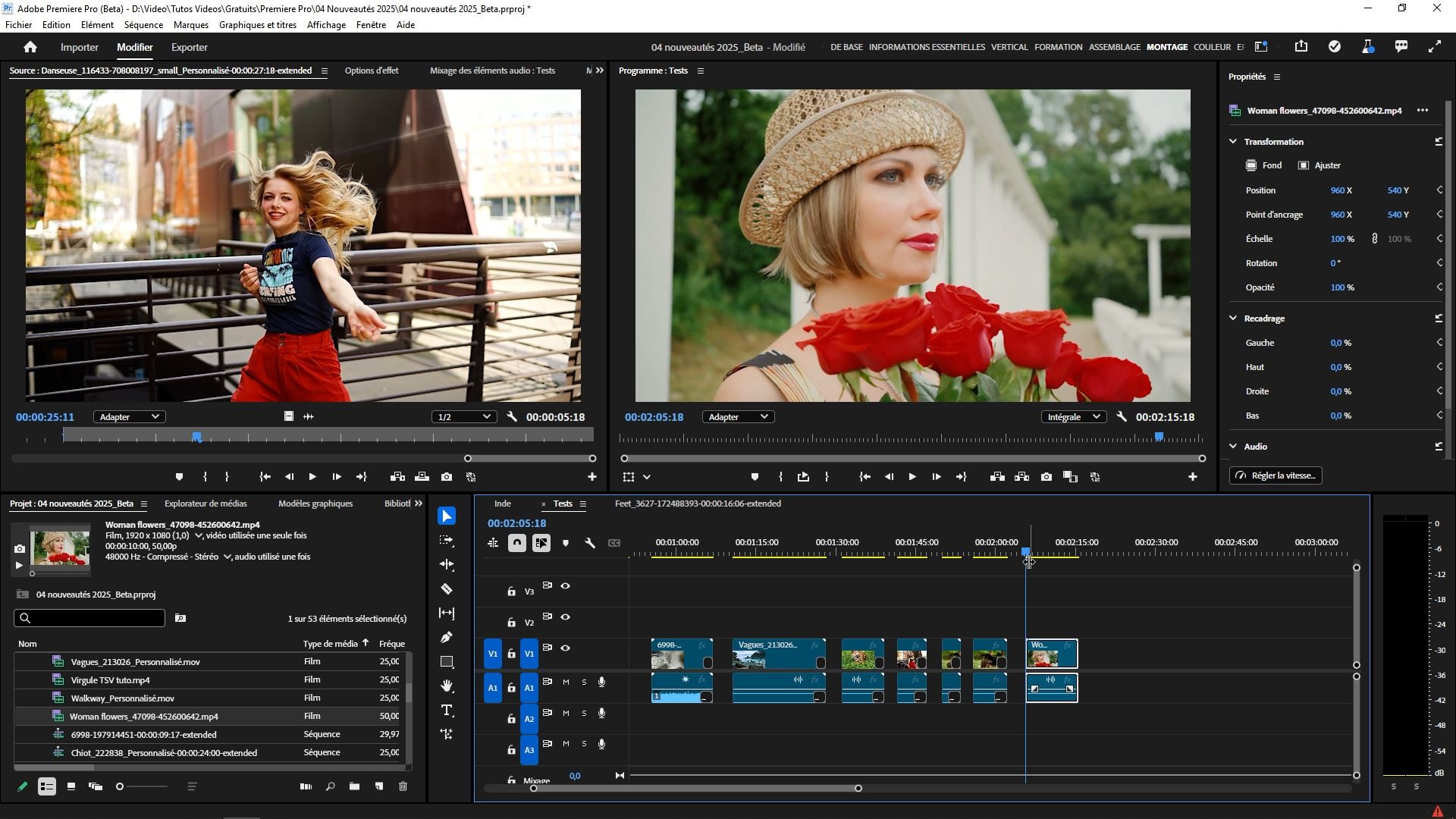
Task: Collapse the Transformation section
Action: (x=1233, y=142)
